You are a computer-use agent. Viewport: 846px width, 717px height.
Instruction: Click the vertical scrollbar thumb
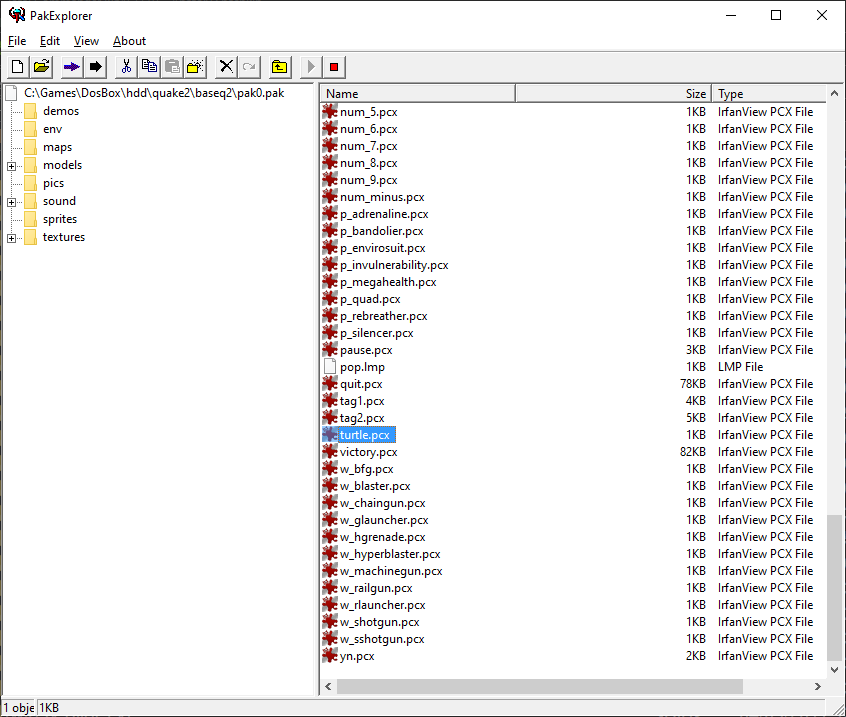pos(834,588)
